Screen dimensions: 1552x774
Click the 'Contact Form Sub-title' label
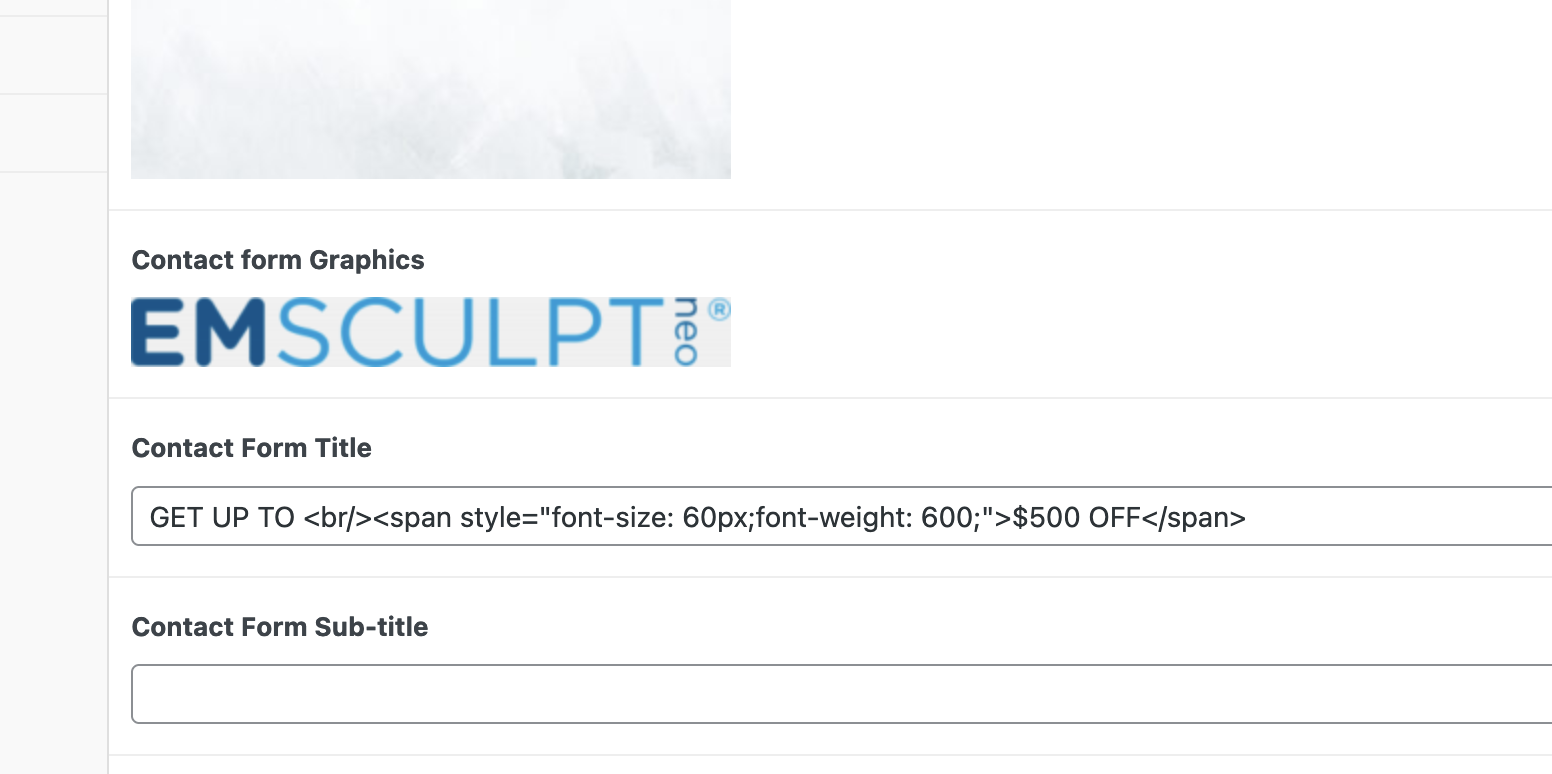coord(280,627)
